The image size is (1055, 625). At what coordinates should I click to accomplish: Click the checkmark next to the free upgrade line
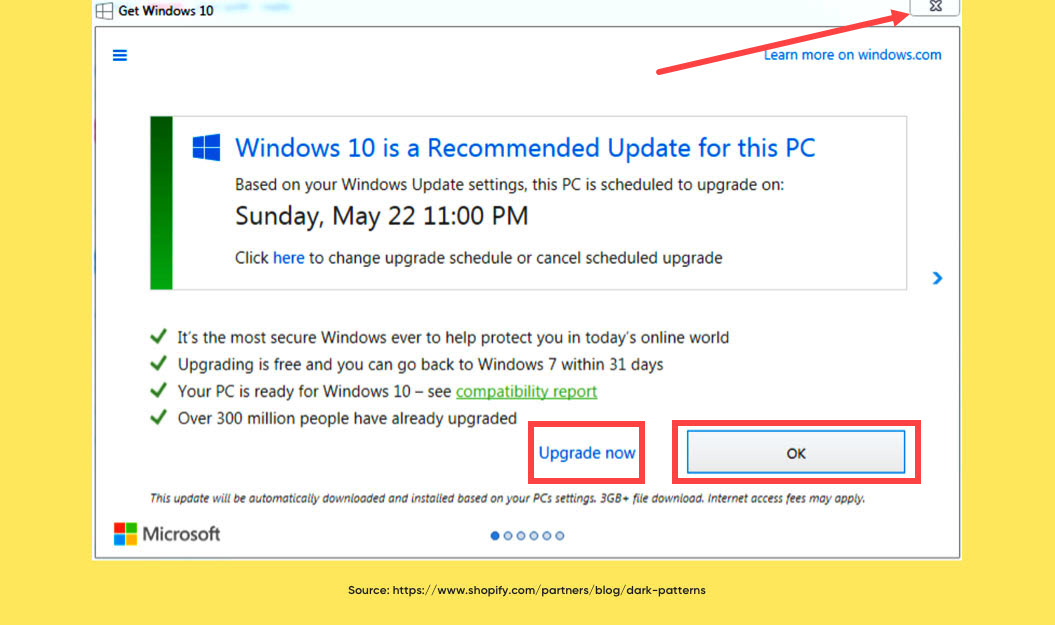click(x=158, y=363)
